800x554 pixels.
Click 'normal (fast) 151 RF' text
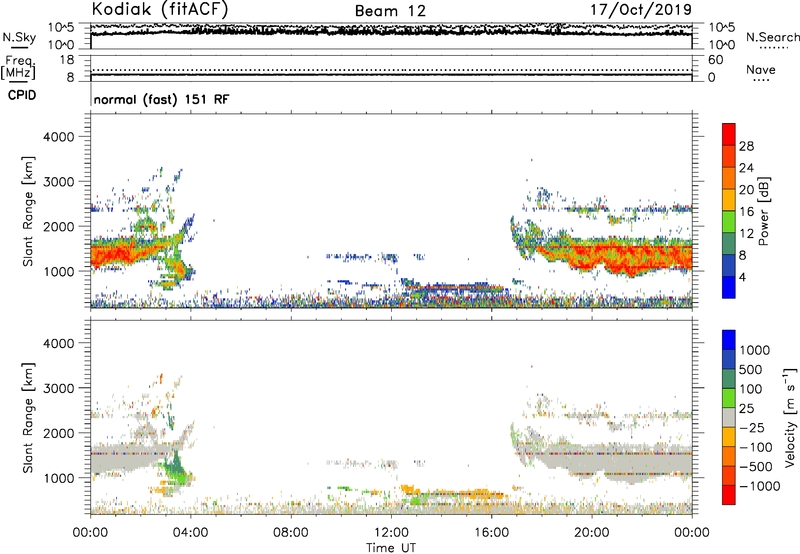coord(161,99)
